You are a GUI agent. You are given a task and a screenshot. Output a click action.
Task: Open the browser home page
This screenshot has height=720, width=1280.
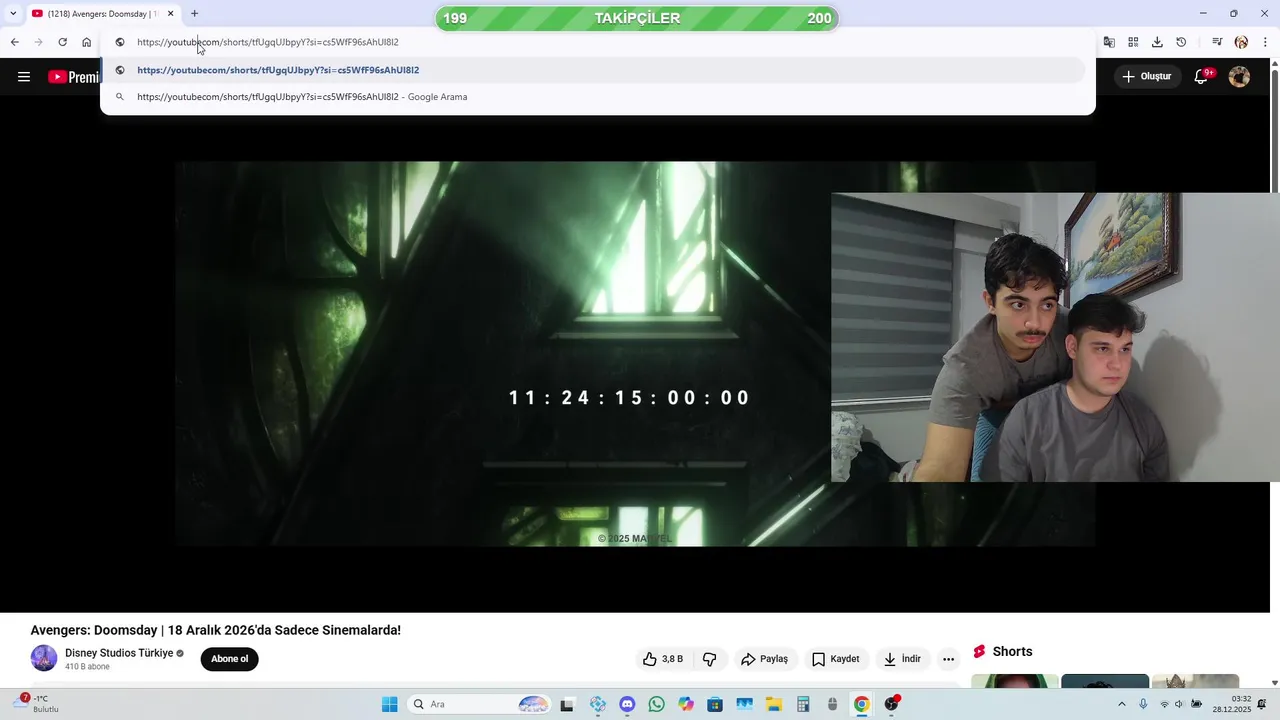[86, 42]
